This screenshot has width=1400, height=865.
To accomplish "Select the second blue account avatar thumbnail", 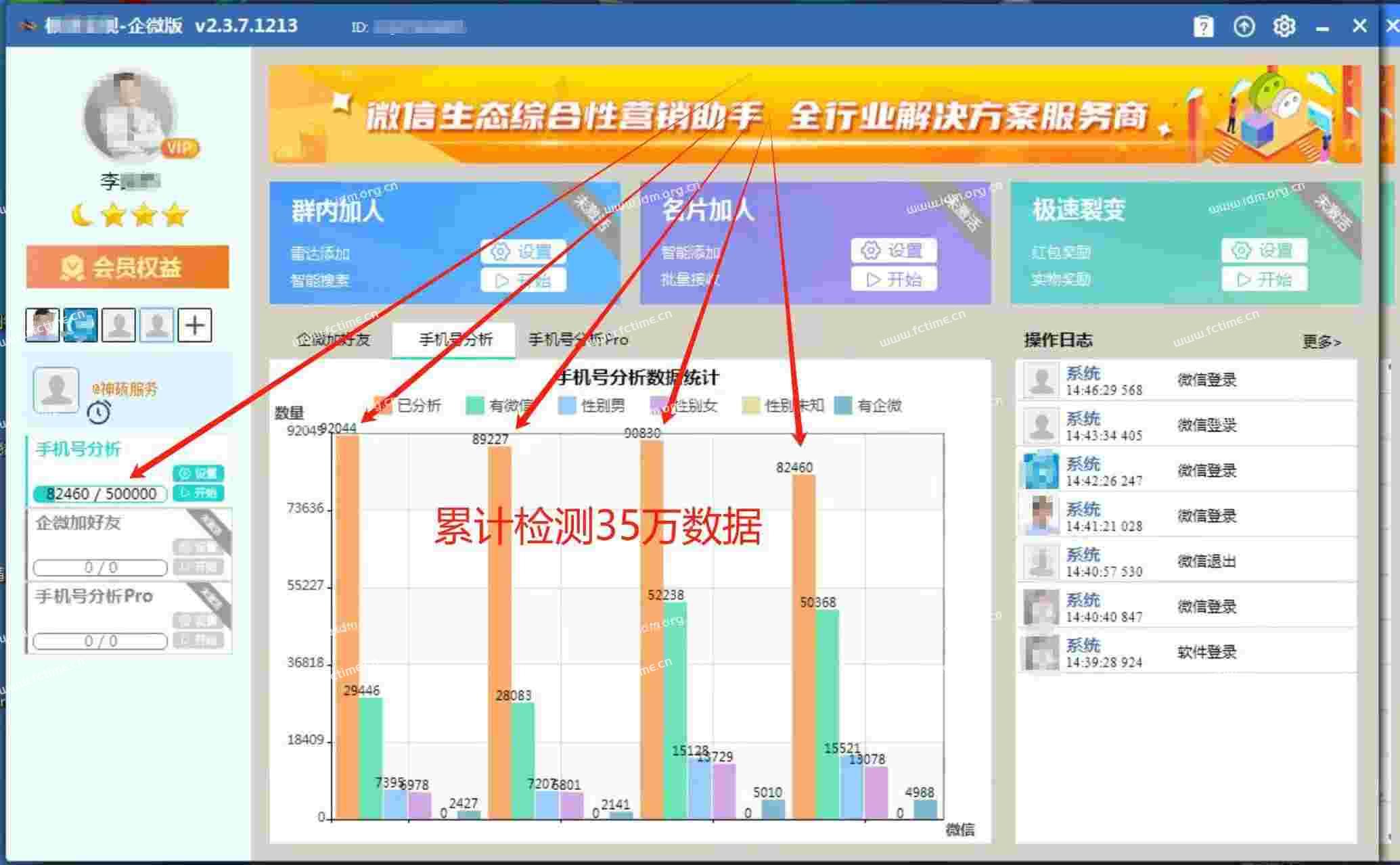I will tap(81, 325).
